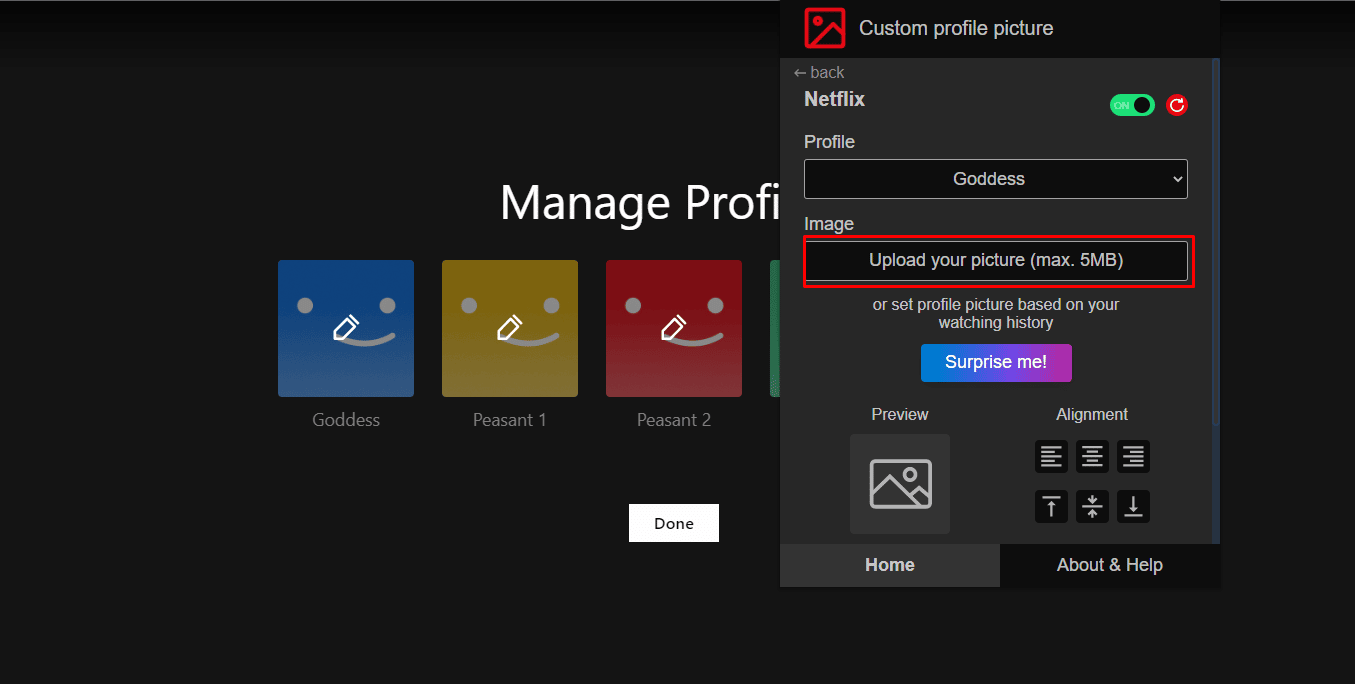
Task: Click the Custom profile picture extension logo
Action: pyautogui.click(x=825, y=28)
